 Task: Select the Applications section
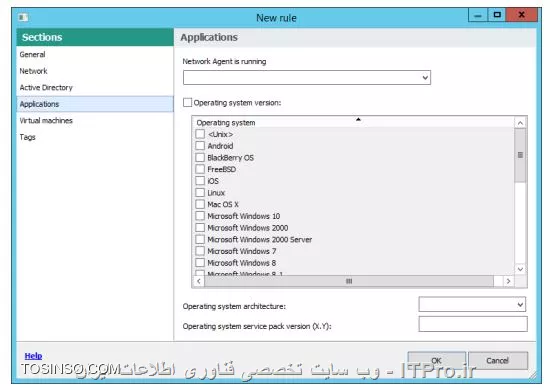tap(95, 104)
